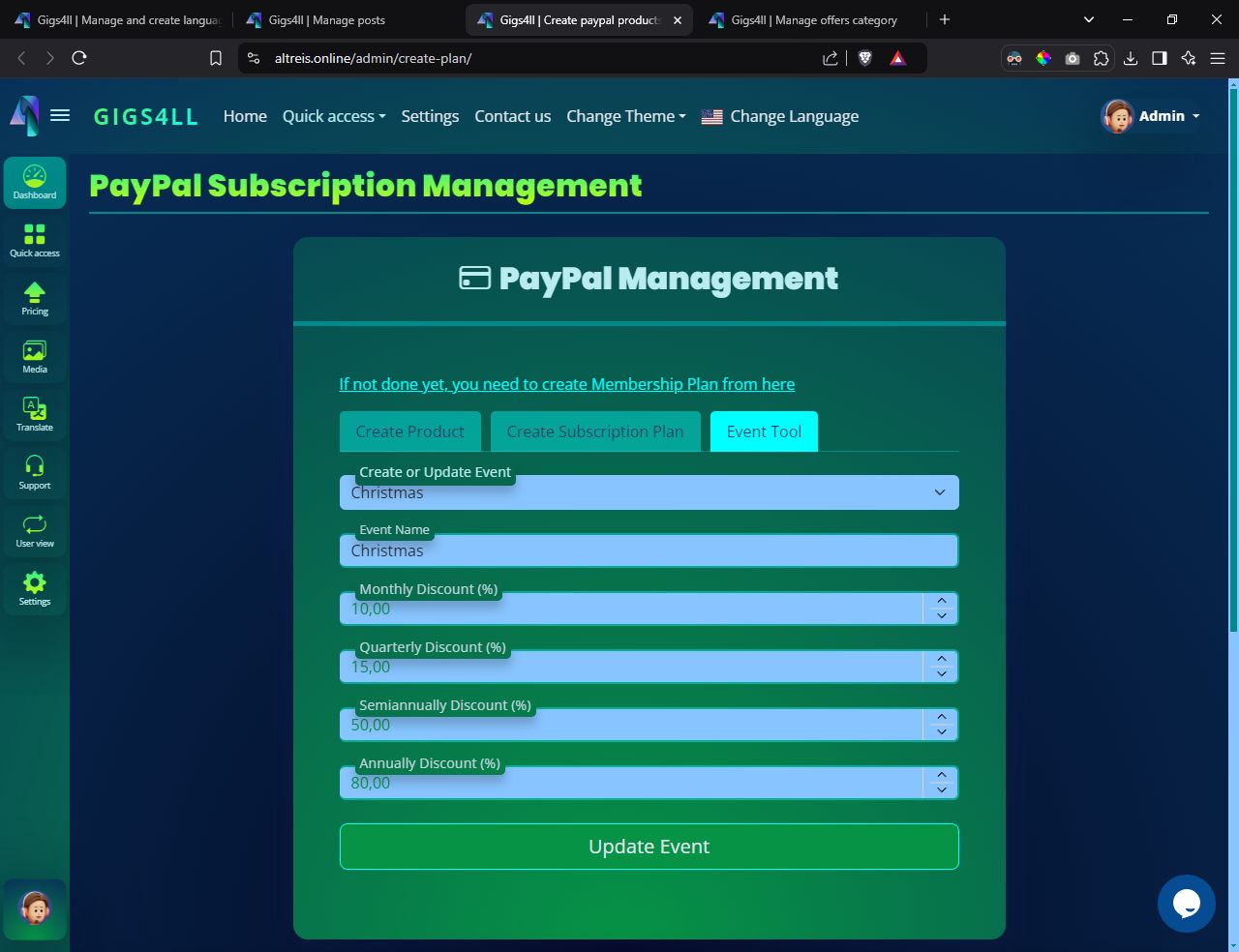Screen dimensions: 1239x952
Task: Increase the Monthly Discount value
Action: [x=941, y=601]
